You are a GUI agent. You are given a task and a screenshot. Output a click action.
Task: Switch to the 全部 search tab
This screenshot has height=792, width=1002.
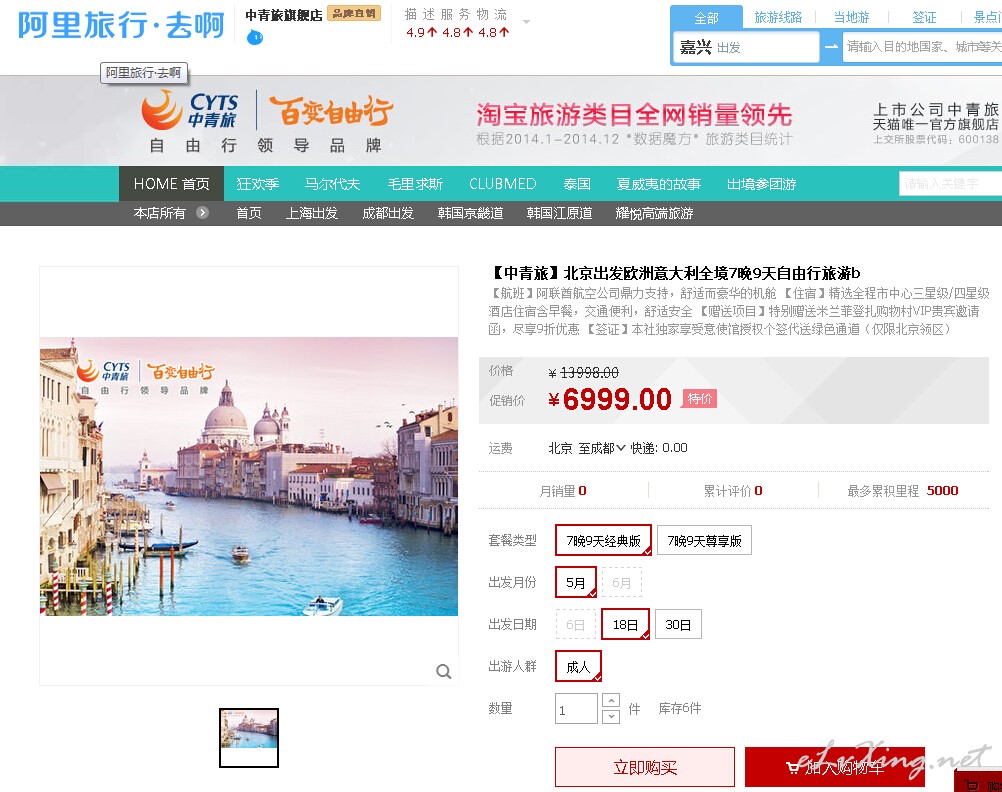706,18
